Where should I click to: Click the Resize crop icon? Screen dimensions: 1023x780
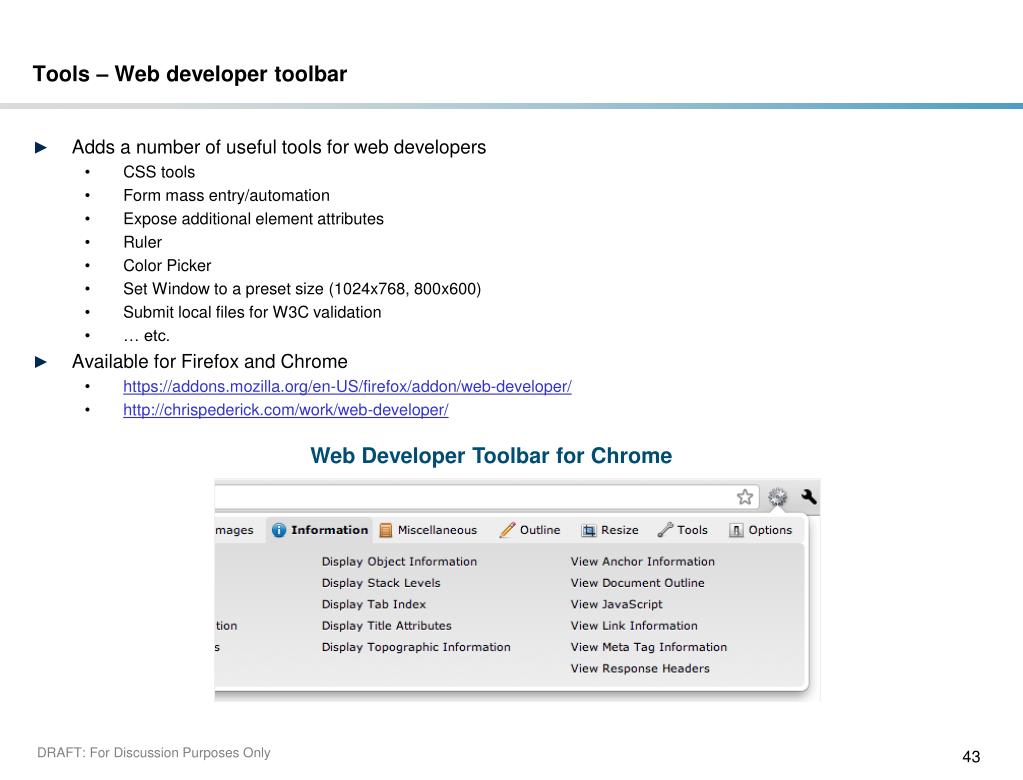coord(588,530)
